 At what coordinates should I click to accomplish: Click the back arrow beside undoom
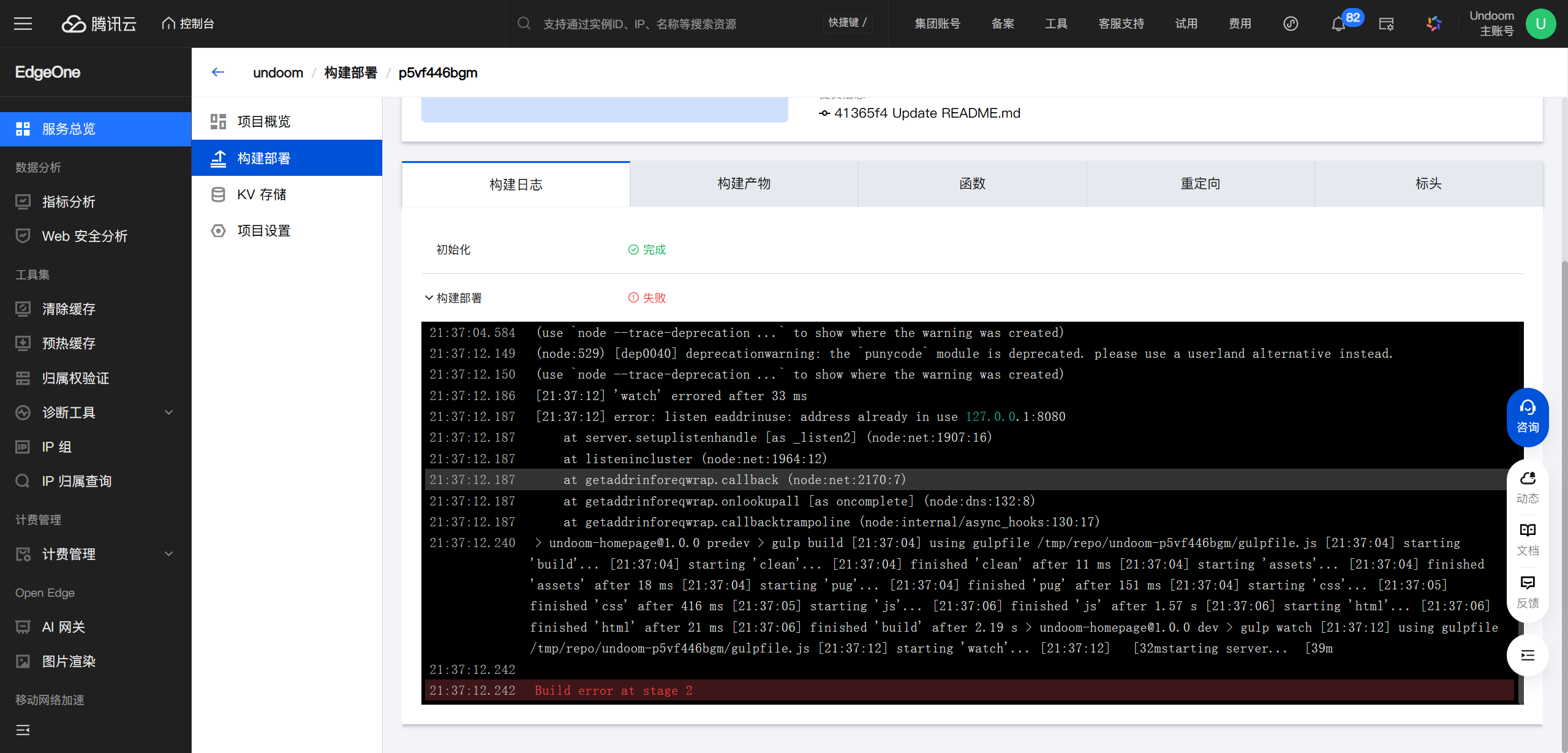[x=217, y=72]
